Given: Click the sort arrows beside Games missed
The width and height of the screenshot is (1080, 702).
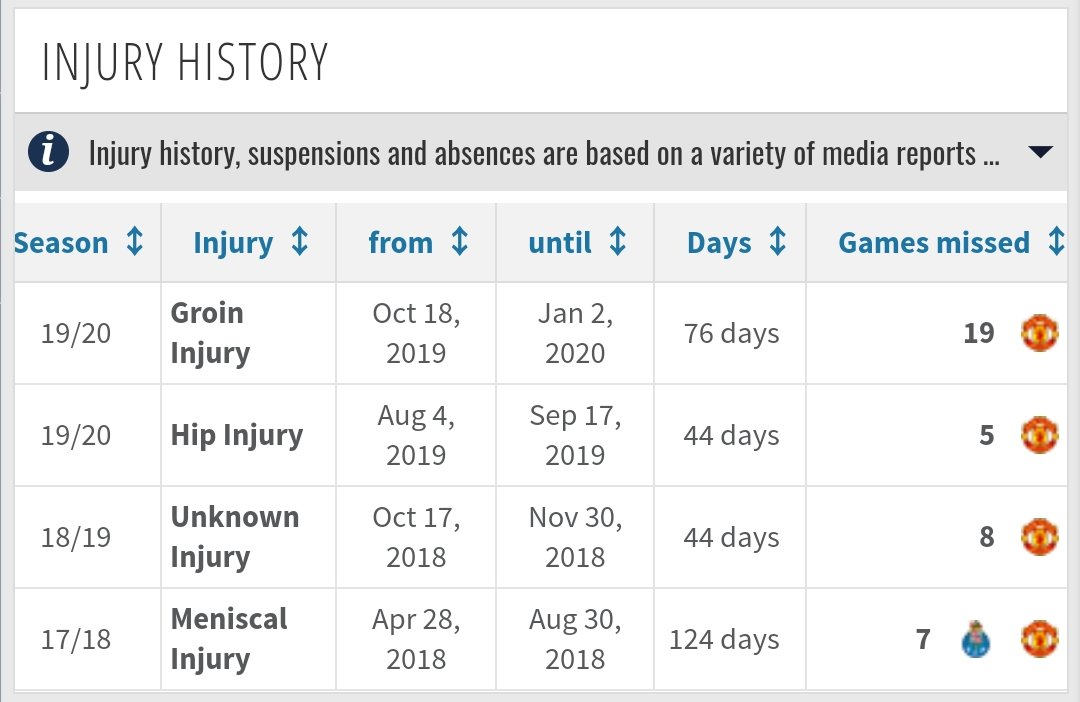Looking at the screenshot, I should [1056, 243].
